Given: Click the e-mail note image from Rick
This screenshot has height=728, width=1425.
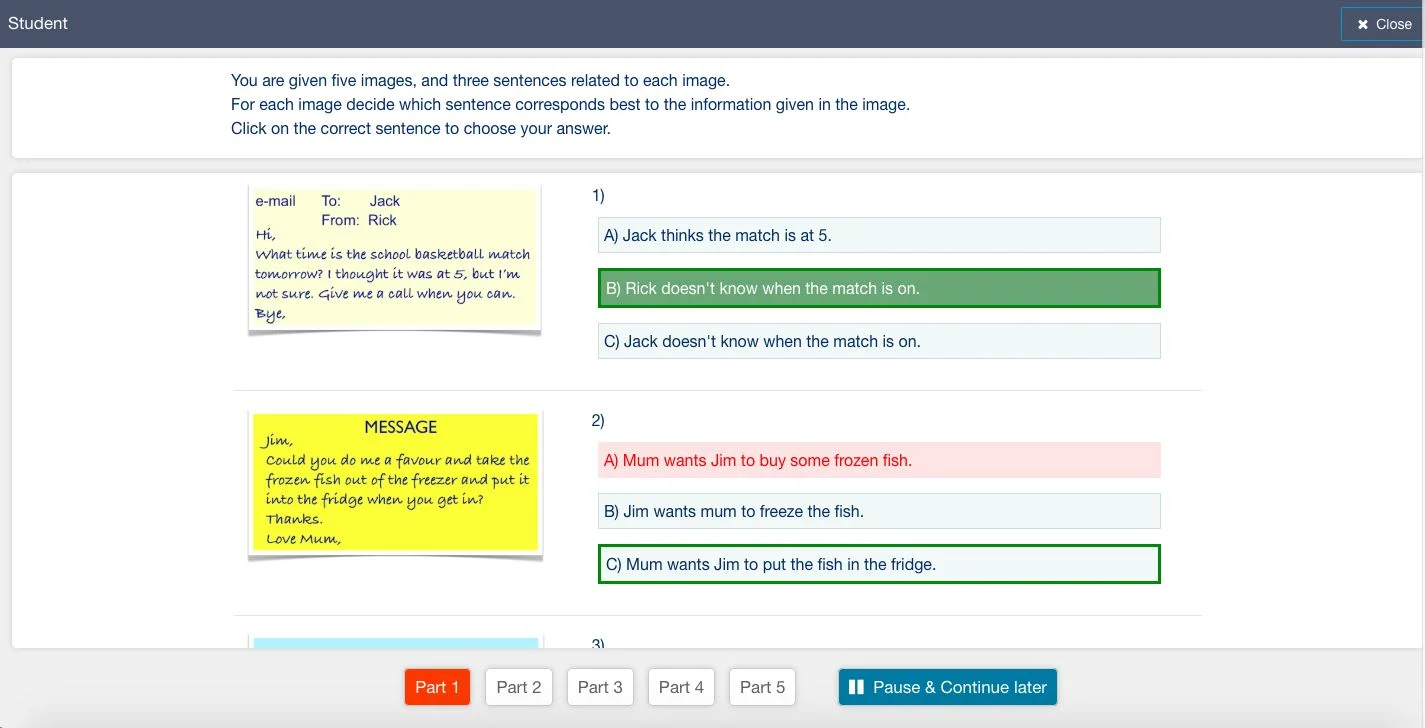Looking at the screenshot, I should click(394, 258).
